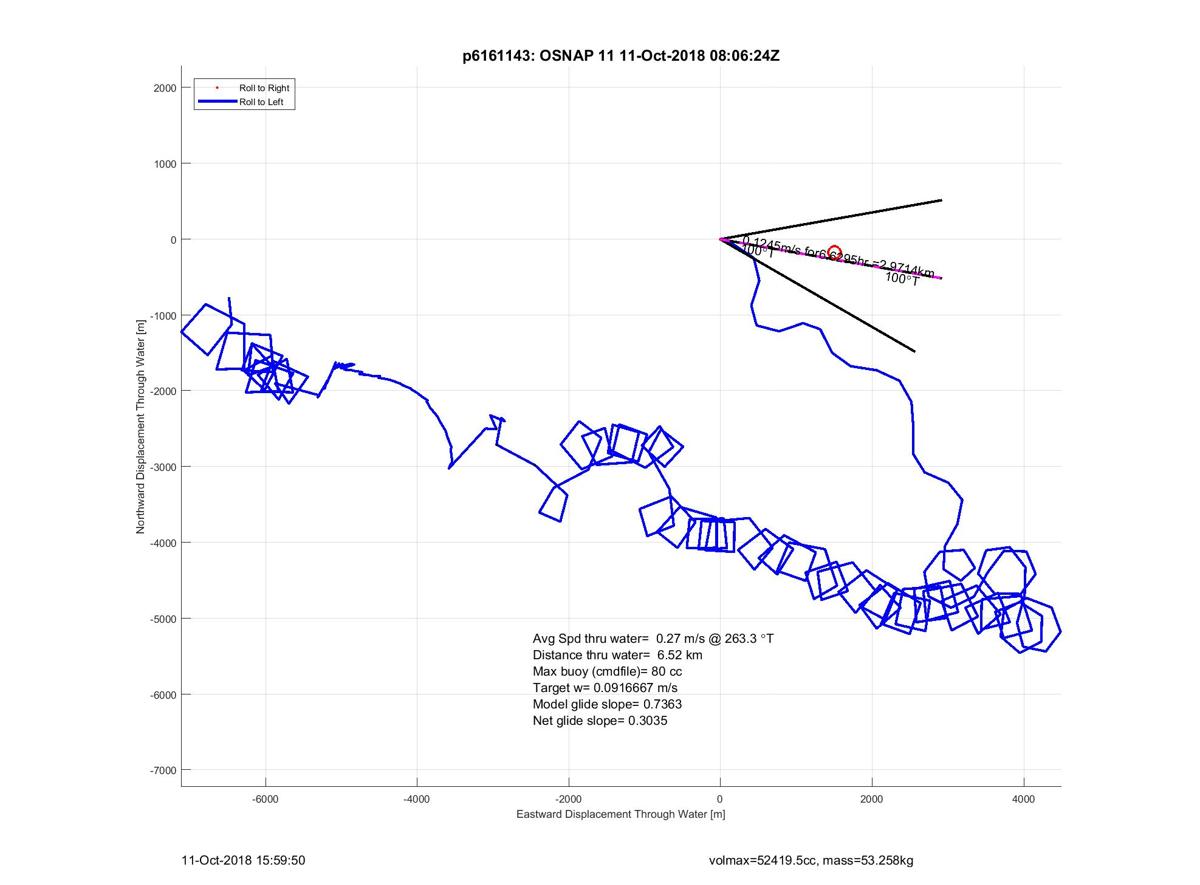1200x885 pixels.
Task: Click 'Max buoy (cmdfile)= 80 cc' text
Action: tap(607, 672)
